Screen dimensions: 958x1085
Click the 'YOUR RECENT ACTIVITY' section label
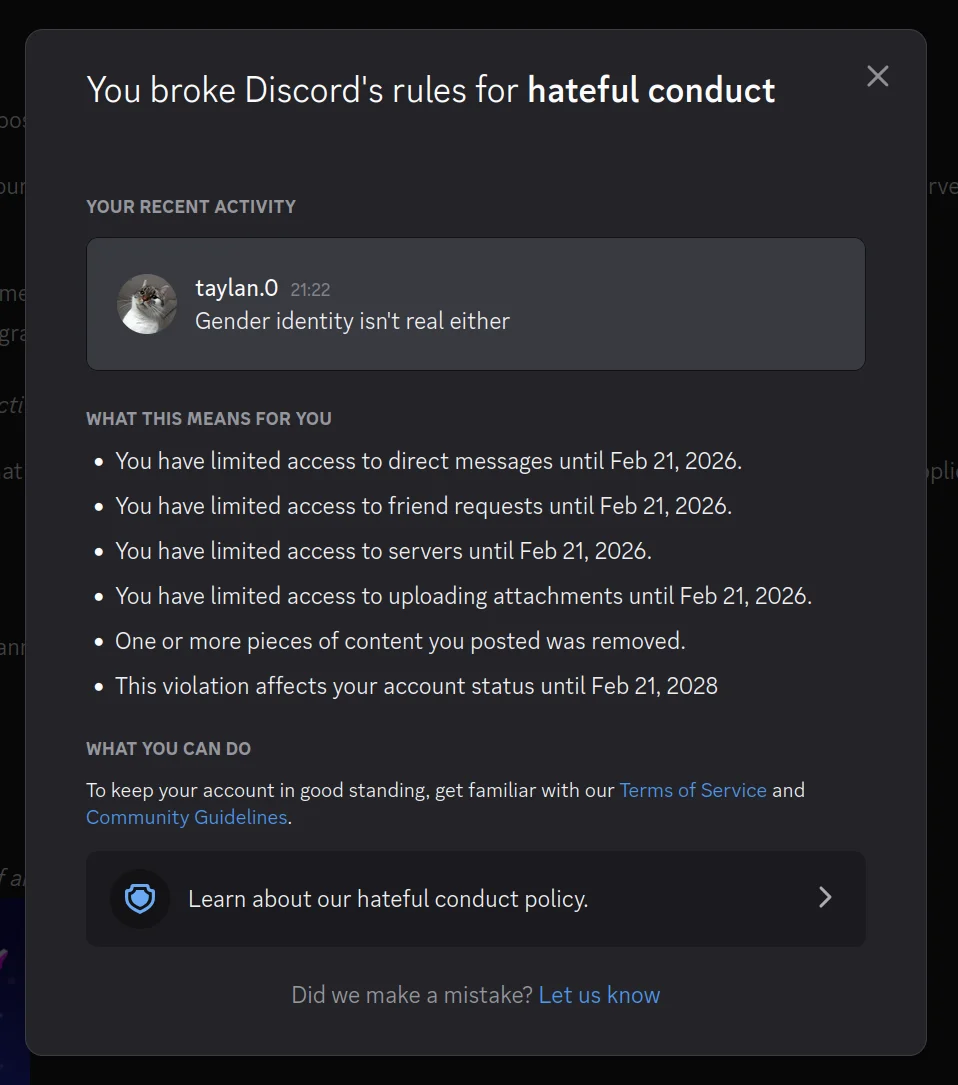(191, 207)
